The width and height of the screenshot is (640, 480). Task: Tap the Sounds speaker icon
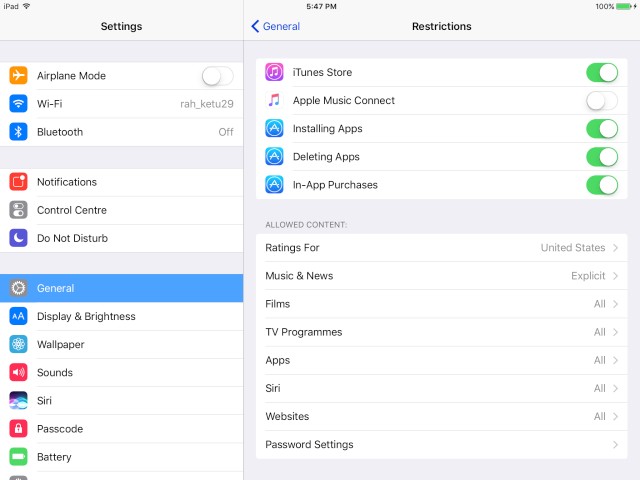click(x=18, y=372)
